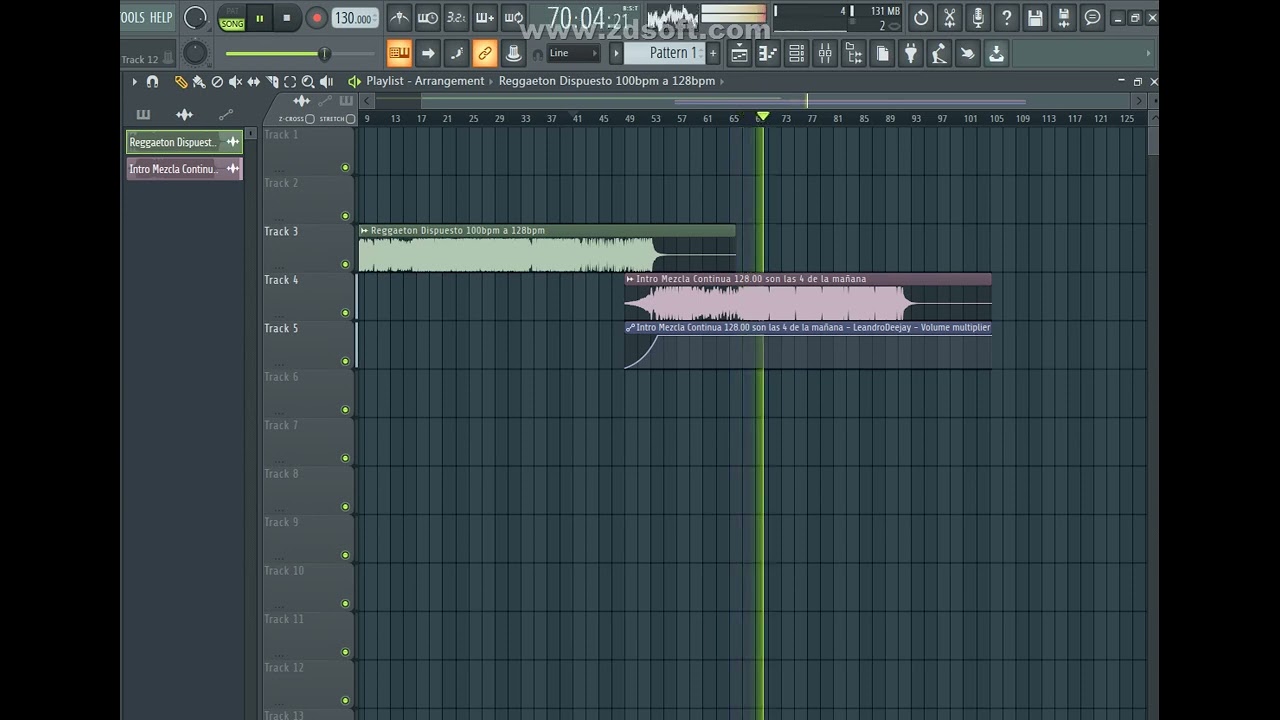This screenshot has height=720, width=1280.
Task: Open Intro Mezcla Continua audio clip menu
Action: click(x=630, y=279)
